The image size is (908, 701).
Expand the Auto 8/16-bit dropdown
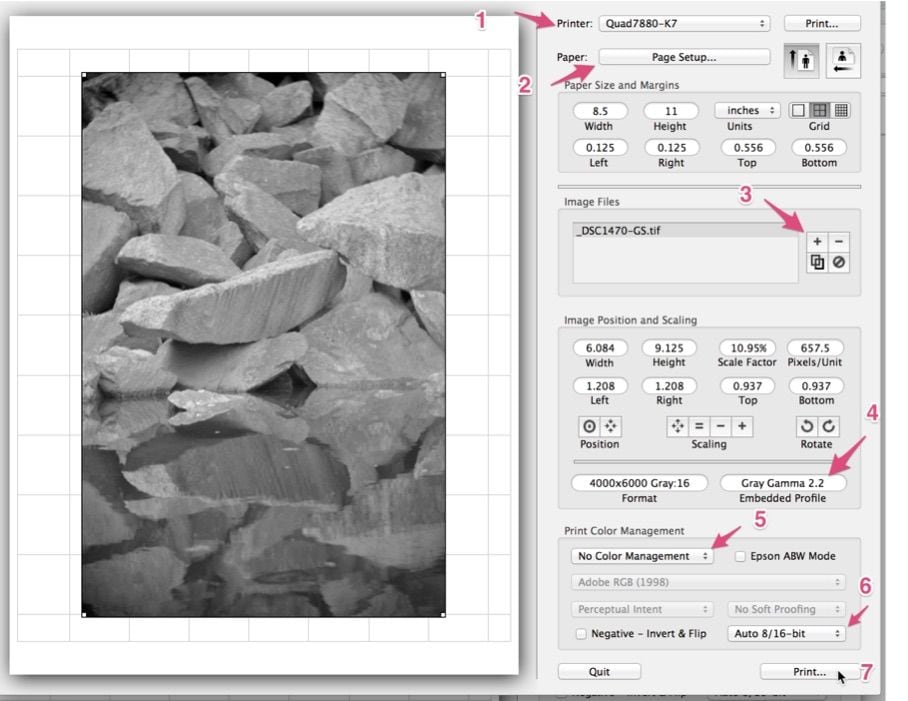click(788, 634)
